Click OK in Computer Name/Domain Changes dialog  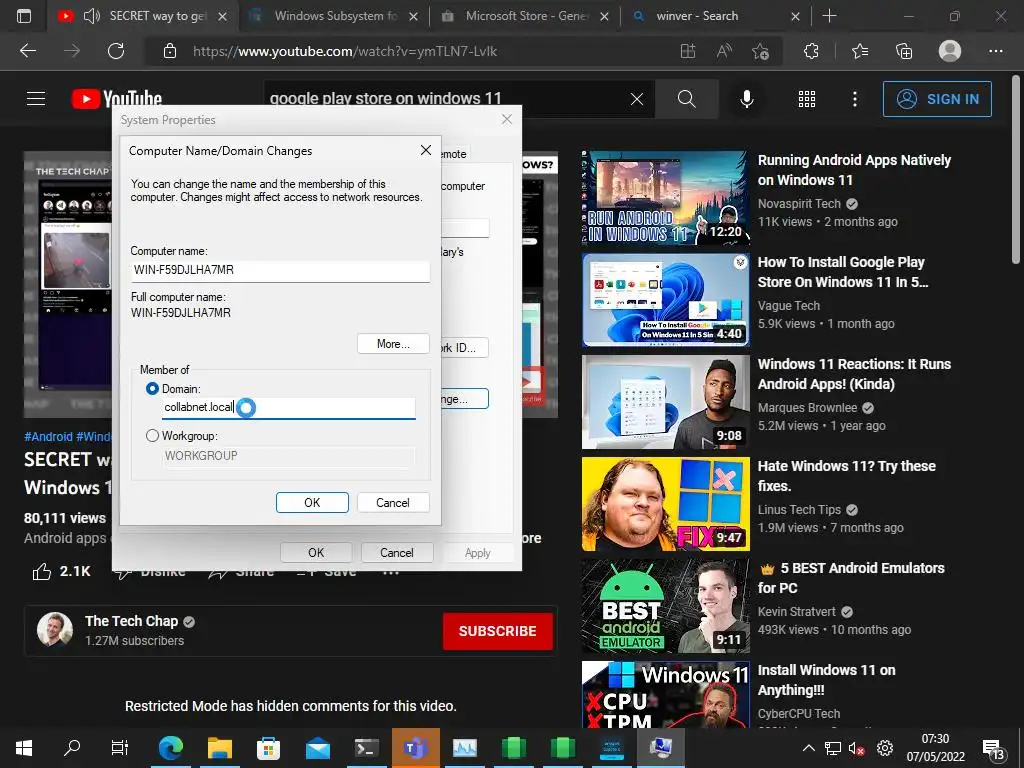(x=312, y=503)
